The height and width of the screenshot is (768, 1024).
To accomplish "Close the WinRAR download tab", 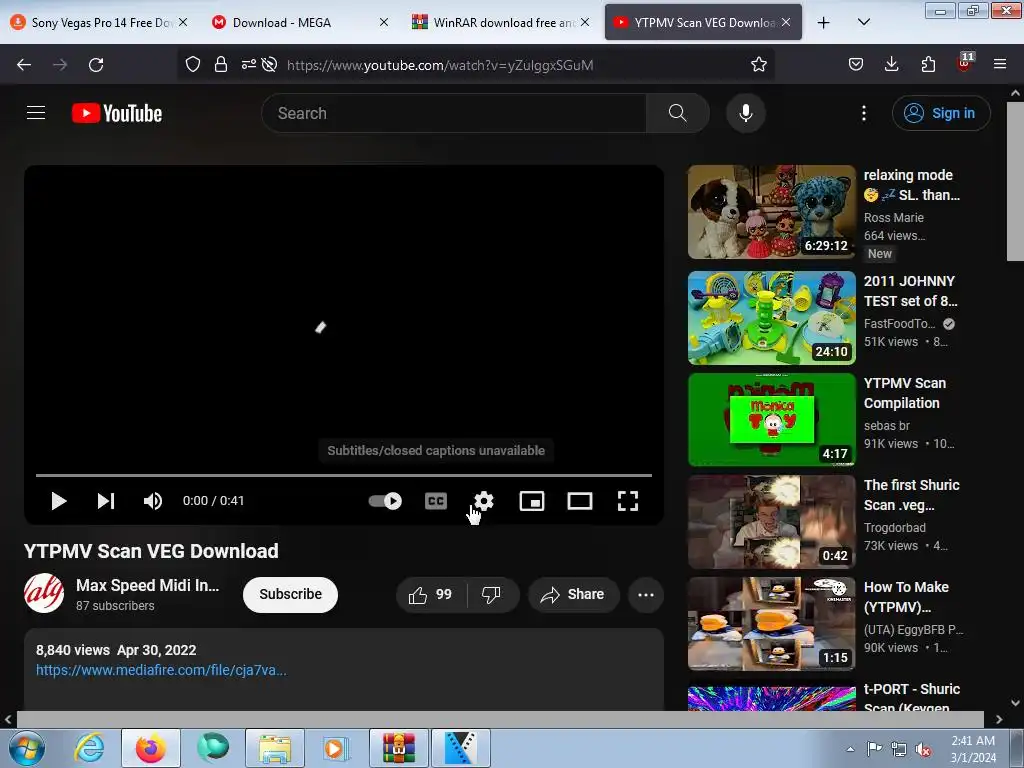I will 585,22.
